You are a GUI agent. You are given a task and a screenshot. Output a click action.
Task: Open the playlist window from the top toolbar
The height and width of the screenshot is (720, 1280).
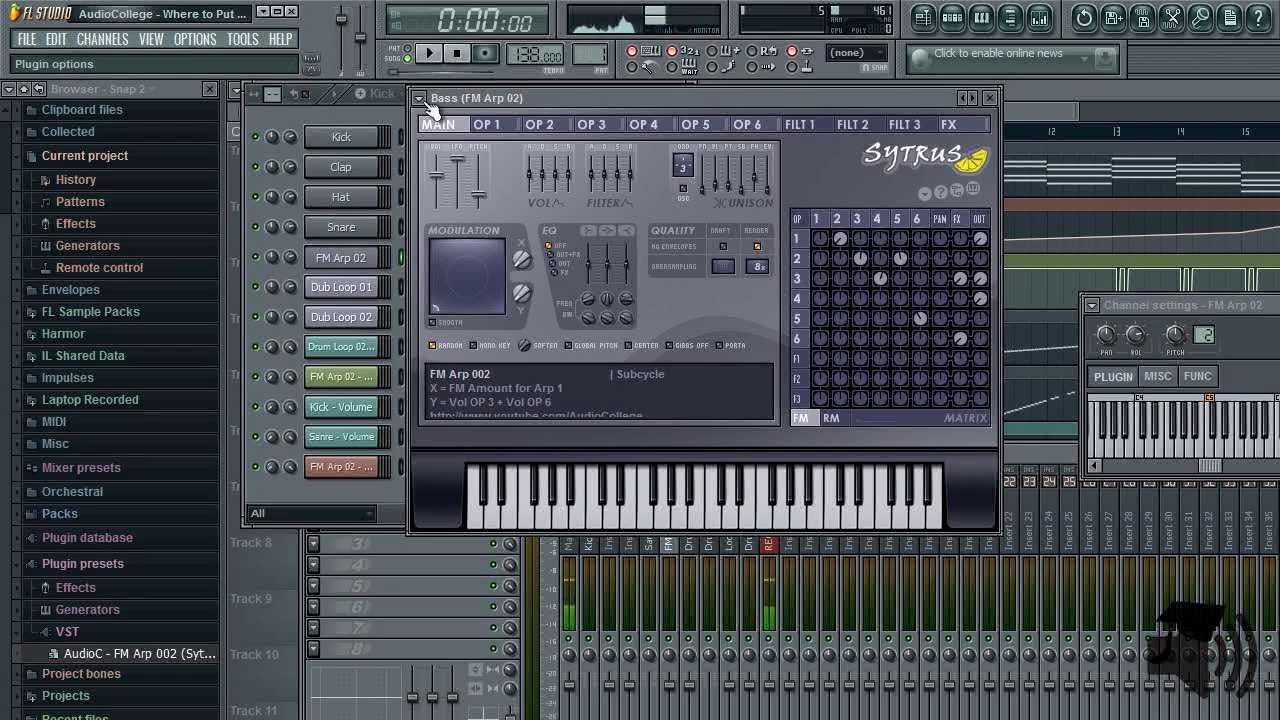923,17
